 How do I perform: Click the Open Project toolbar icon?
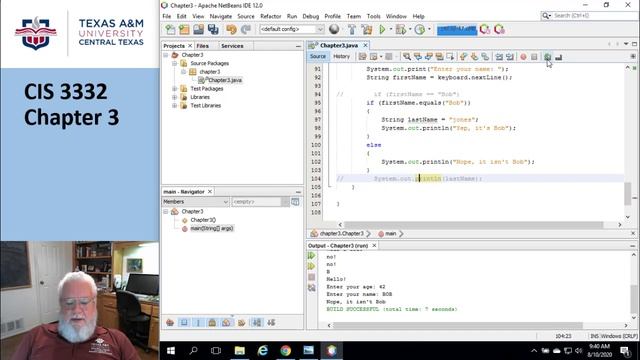[198, 29]
